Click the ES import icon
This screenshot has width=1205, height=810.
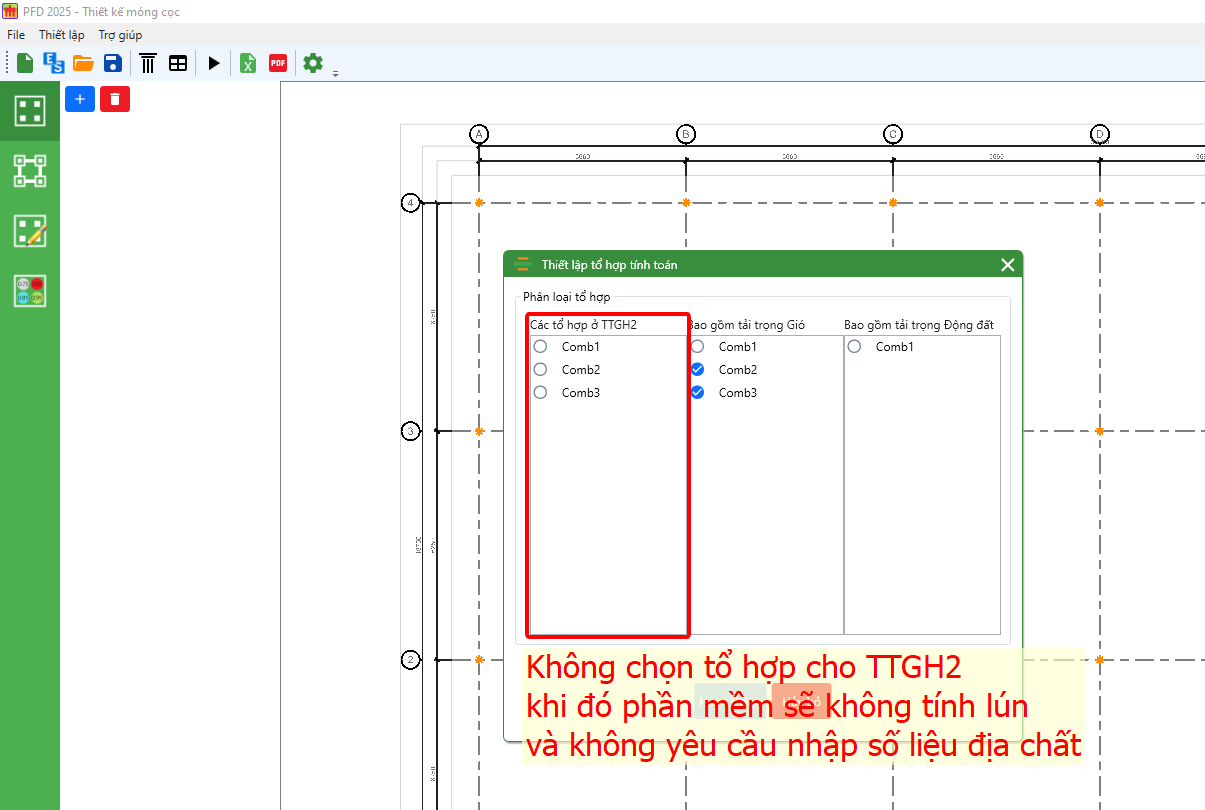(54, 63)
